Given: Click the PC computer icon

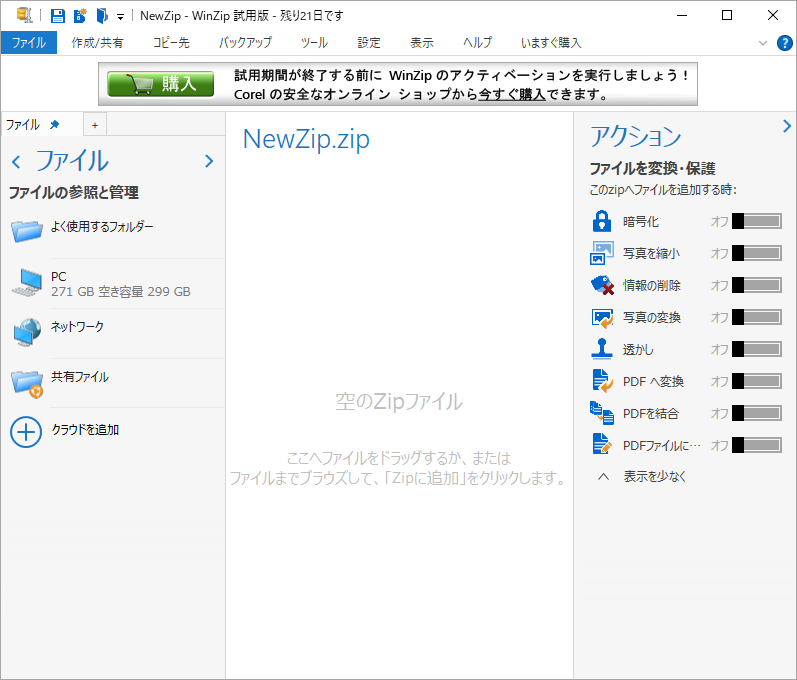Looking at the screenshot, I should [x=27, y=283].
